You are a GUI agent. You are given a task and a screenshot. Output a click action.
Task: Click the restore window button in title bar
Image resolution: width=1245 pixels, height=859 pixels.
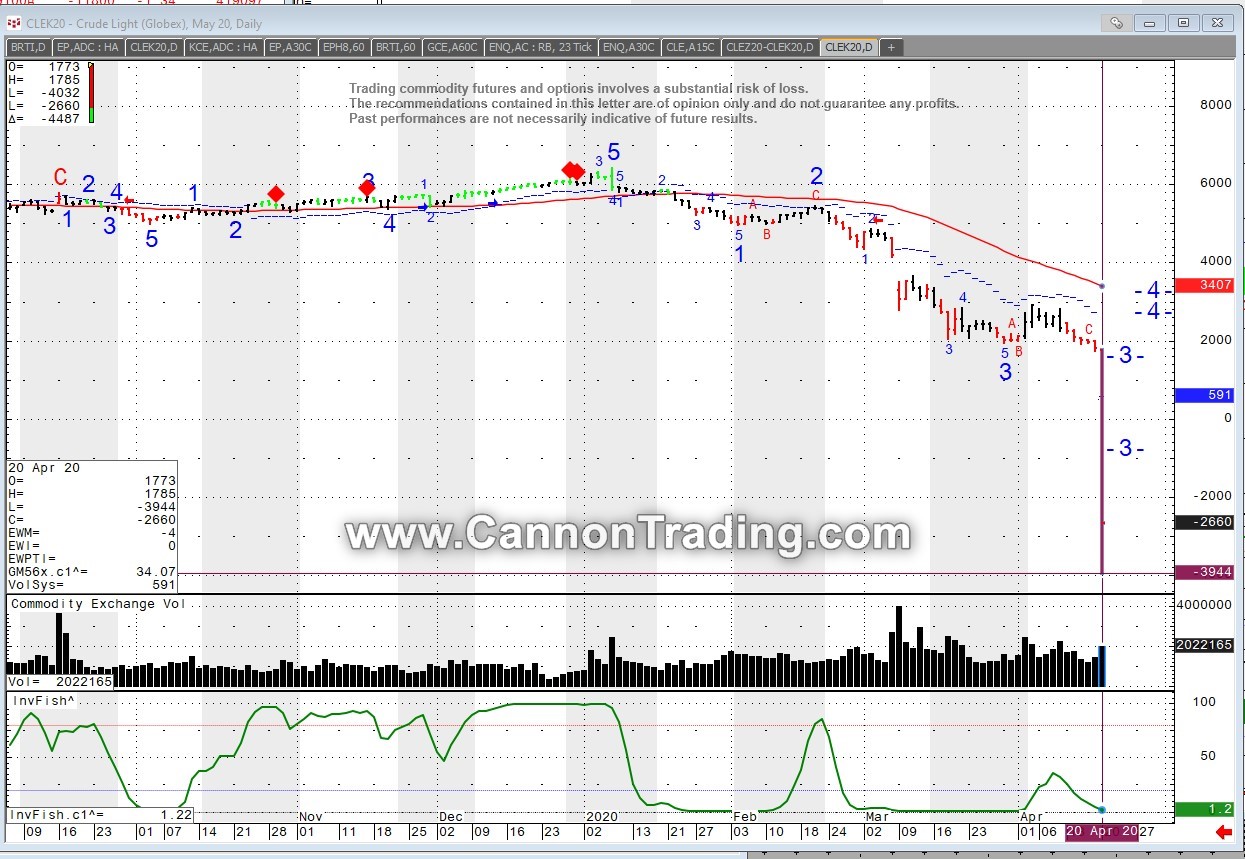[x=1183, y=22]
